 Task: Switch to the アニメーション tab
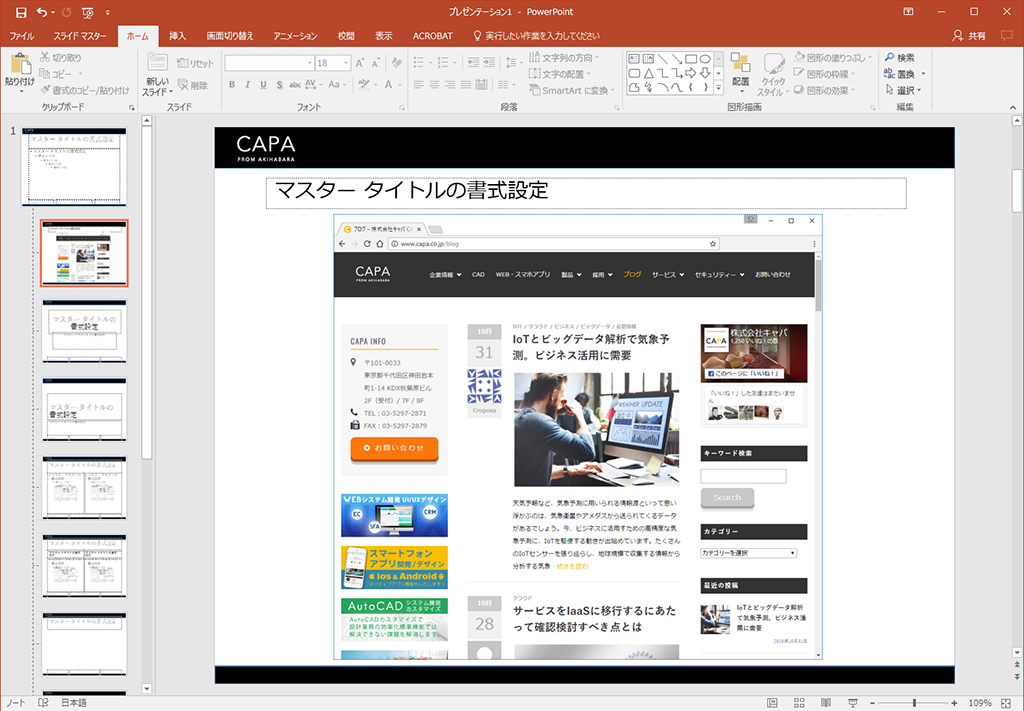[x=295, y=36]
